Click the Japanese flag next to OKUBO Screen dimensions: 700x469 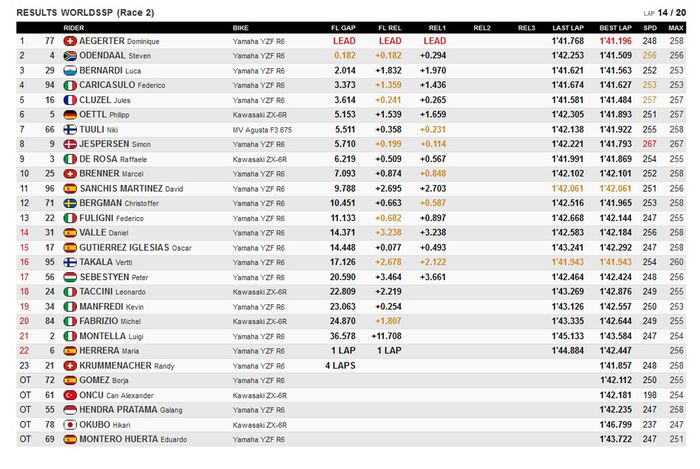tap(70, 424)
